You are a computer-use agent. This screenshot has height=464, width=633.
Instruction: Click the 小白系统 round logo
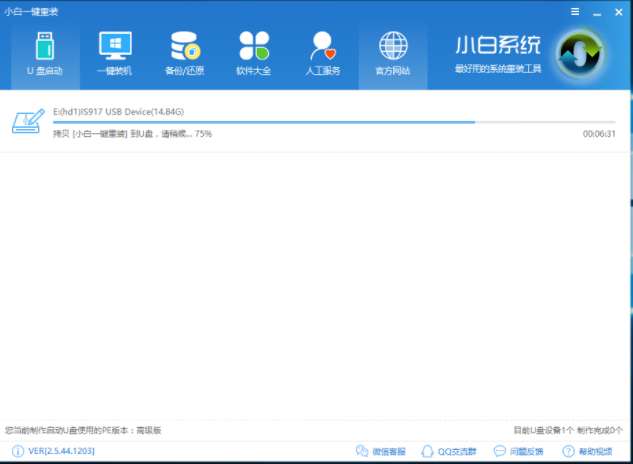point(580,53)
